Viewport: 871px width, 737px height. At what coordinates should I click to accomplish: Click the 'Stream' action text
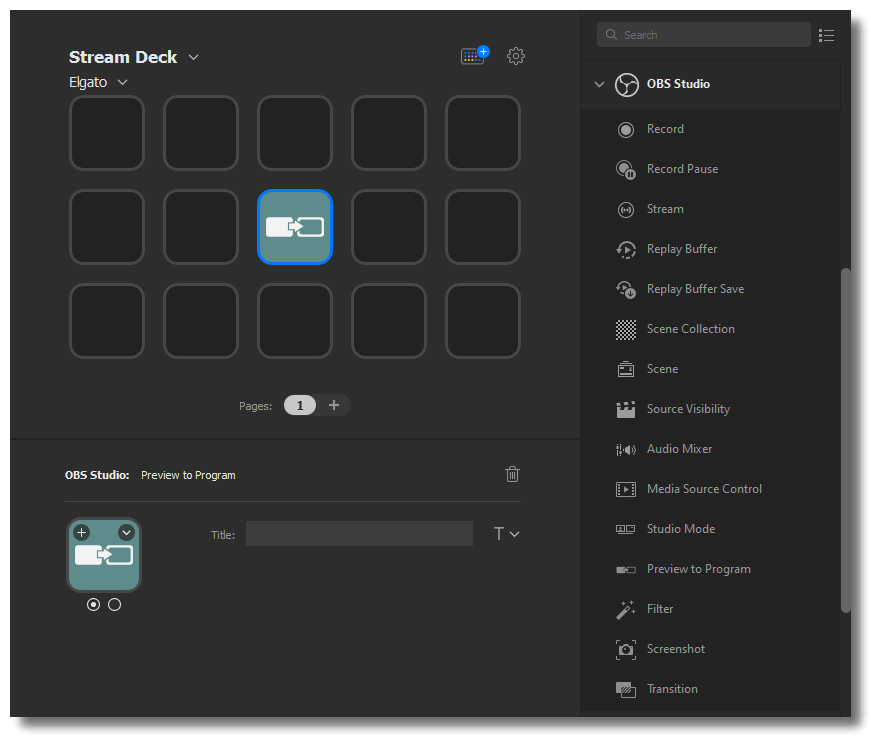[665, 209]
